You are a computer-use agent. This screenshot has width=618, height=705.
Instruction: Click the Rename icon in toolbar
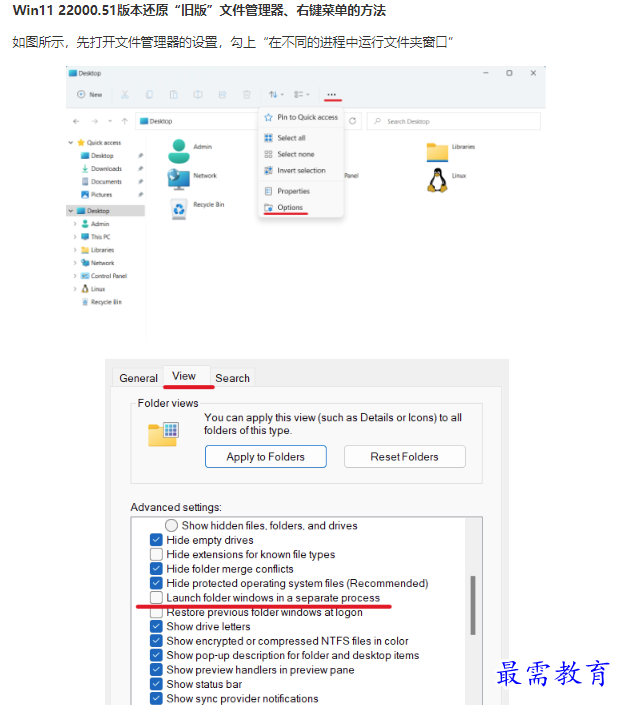[x=198, y=94]
